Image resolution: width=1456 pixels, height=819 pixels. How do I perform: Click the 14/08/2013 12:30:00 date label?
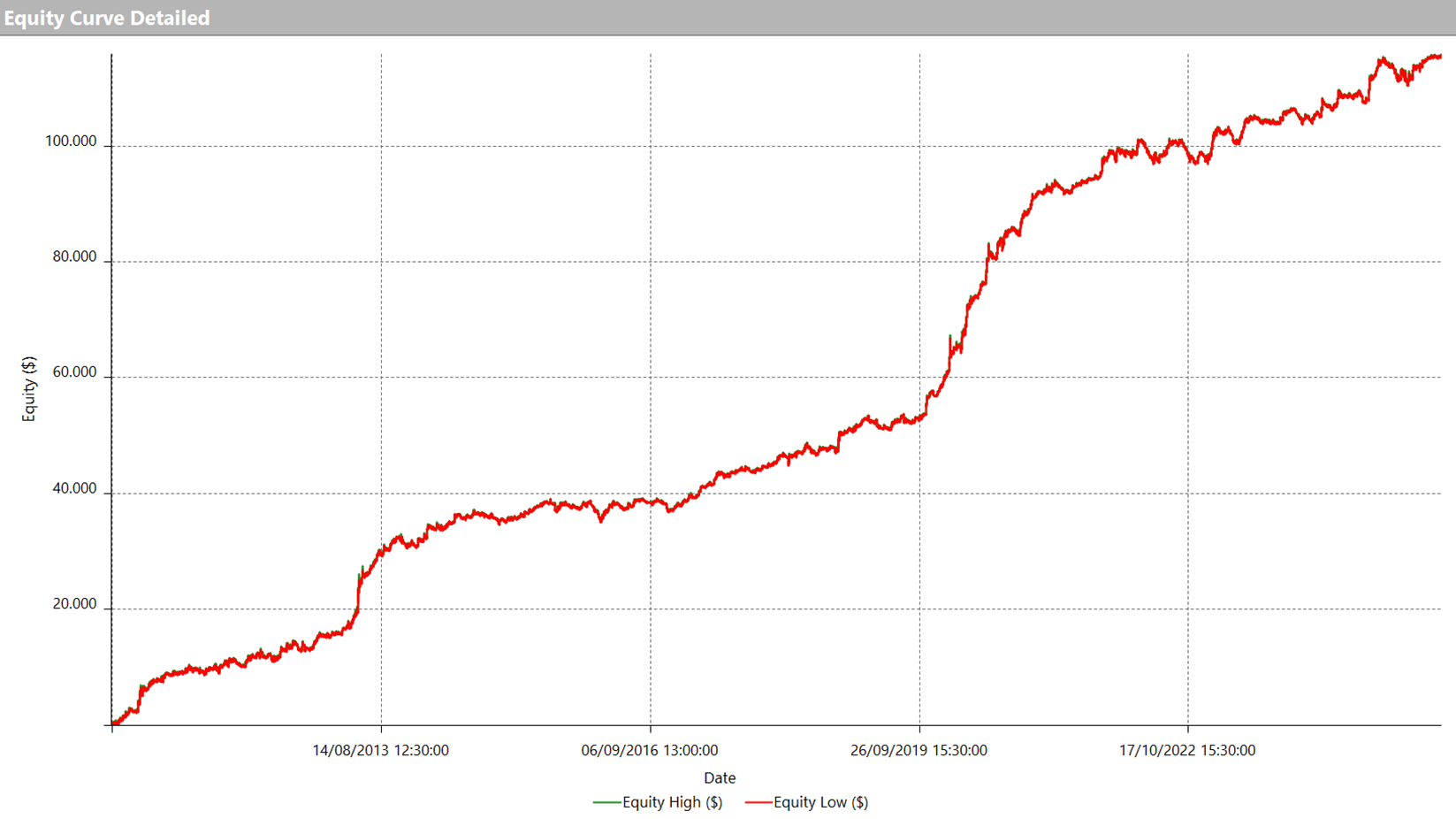click(380, 750)
